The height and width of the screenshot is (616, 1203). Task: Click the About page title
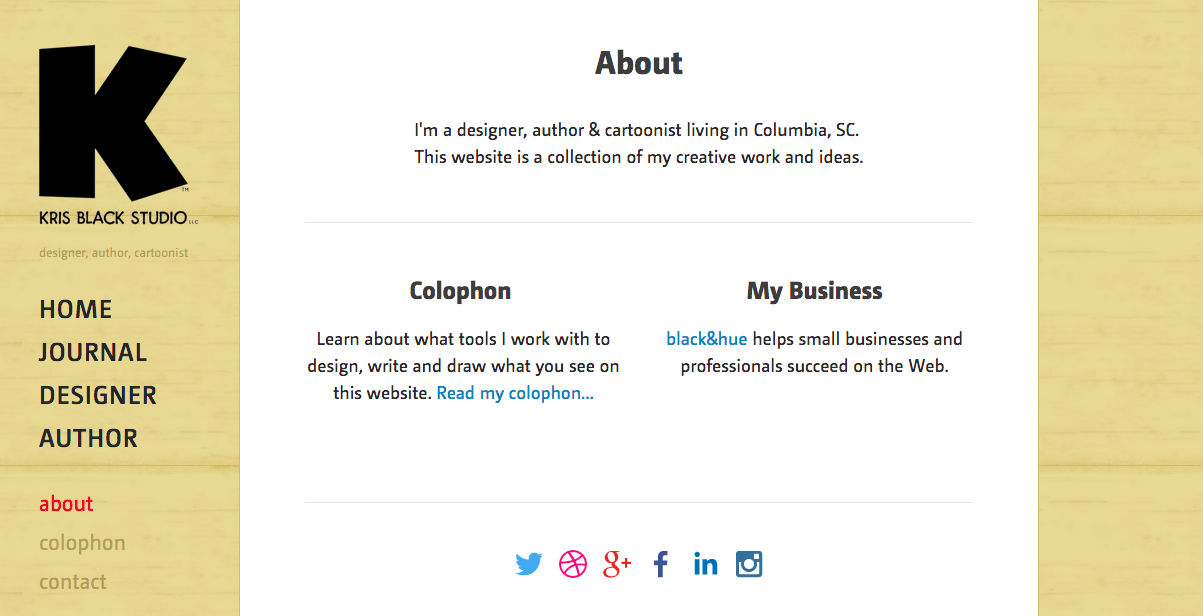click(x=639, y=63)
